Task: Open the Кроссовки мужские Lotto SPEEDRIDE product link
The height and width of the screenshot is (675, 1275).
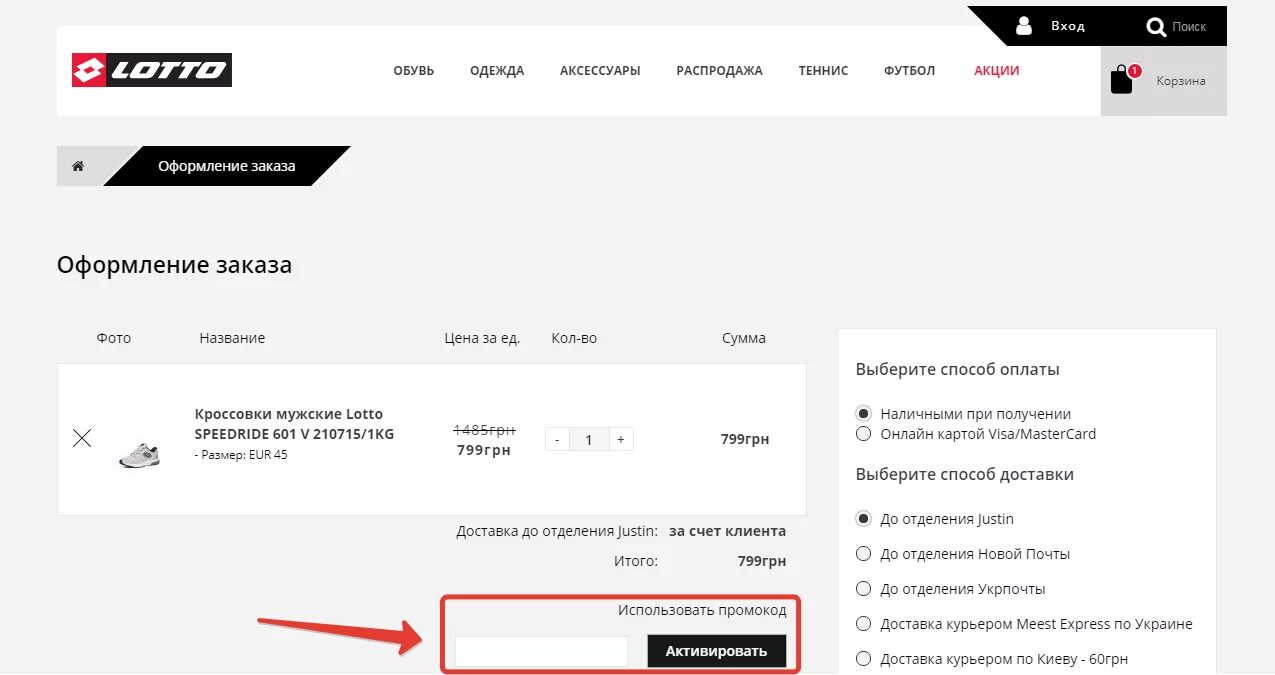Action: click(294, 424)
